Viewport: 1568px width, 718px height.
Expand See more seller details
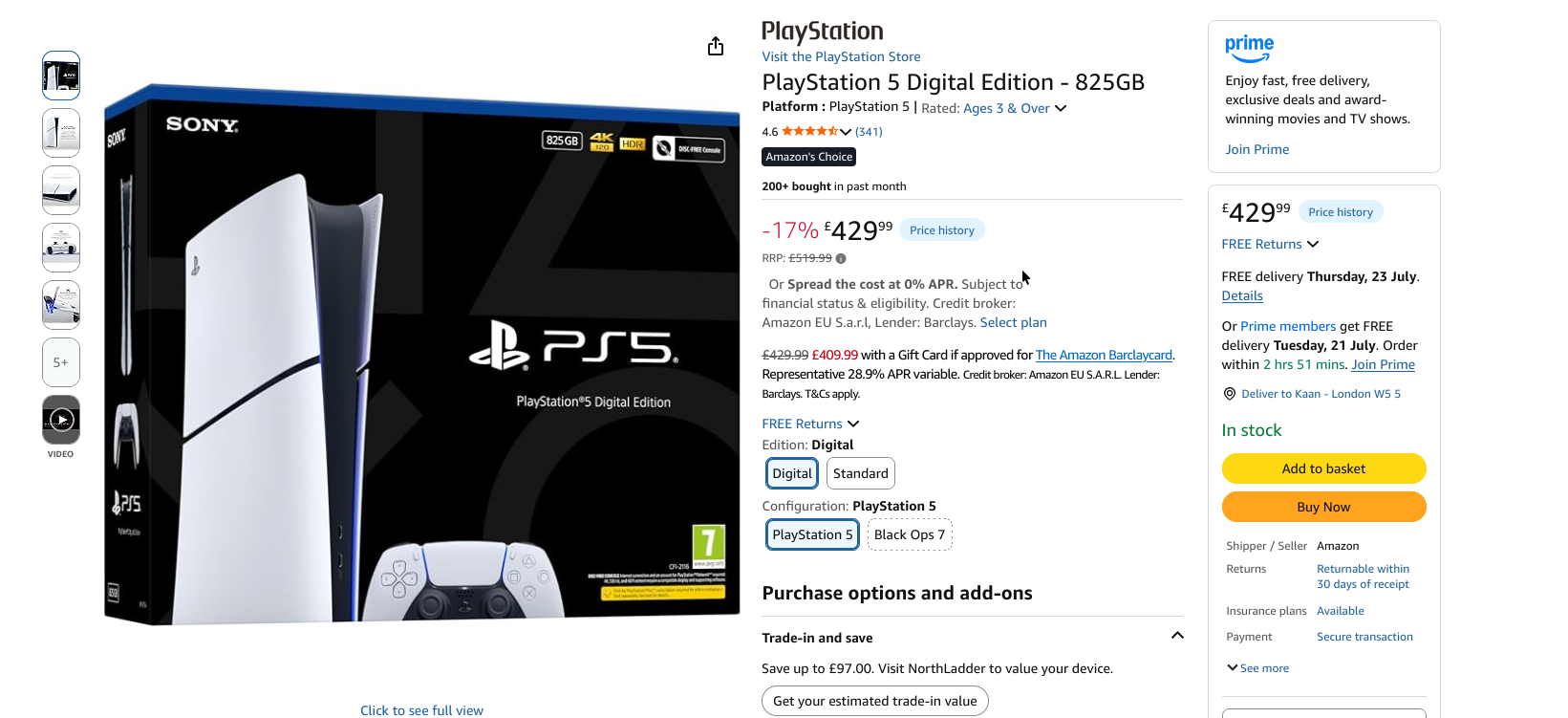1257,668
